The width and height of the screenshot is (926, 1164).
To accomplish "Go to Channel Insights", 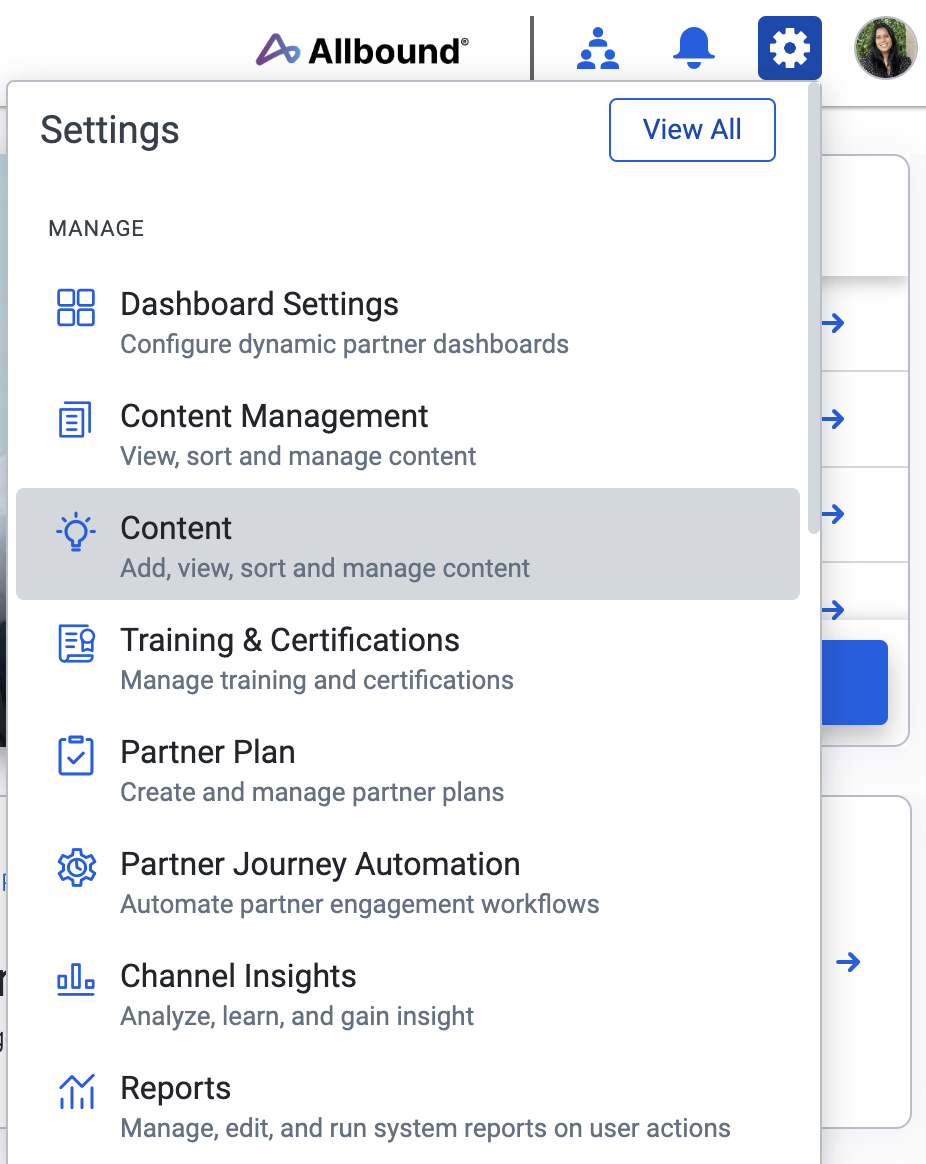I will pyautogui.click(x=238, y=977).
